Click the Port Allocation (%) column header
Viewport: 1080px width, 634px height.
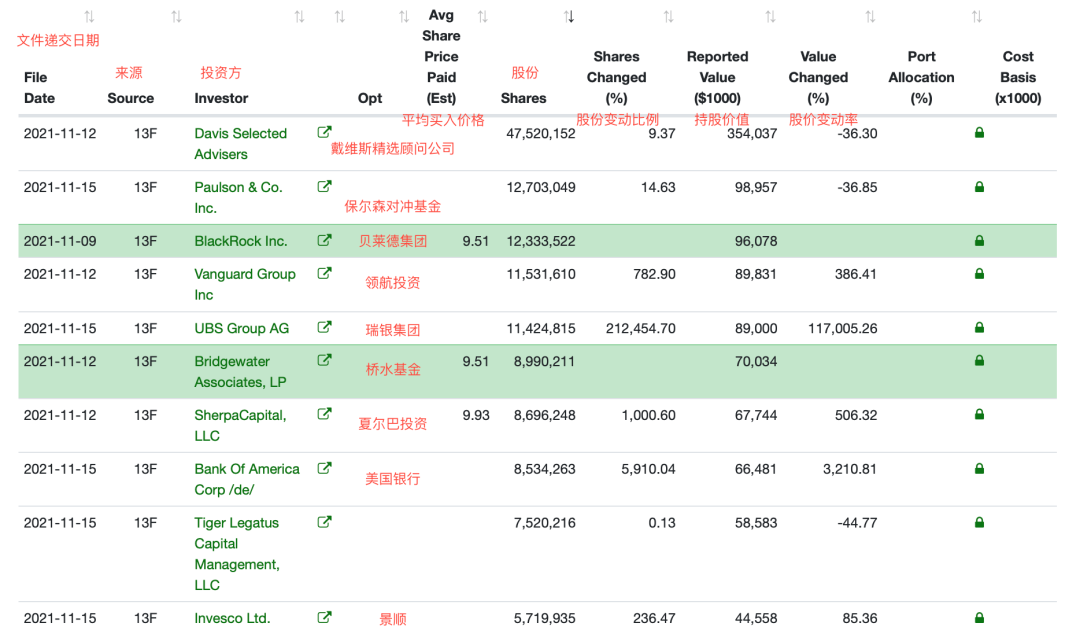[x=921, y=77]
